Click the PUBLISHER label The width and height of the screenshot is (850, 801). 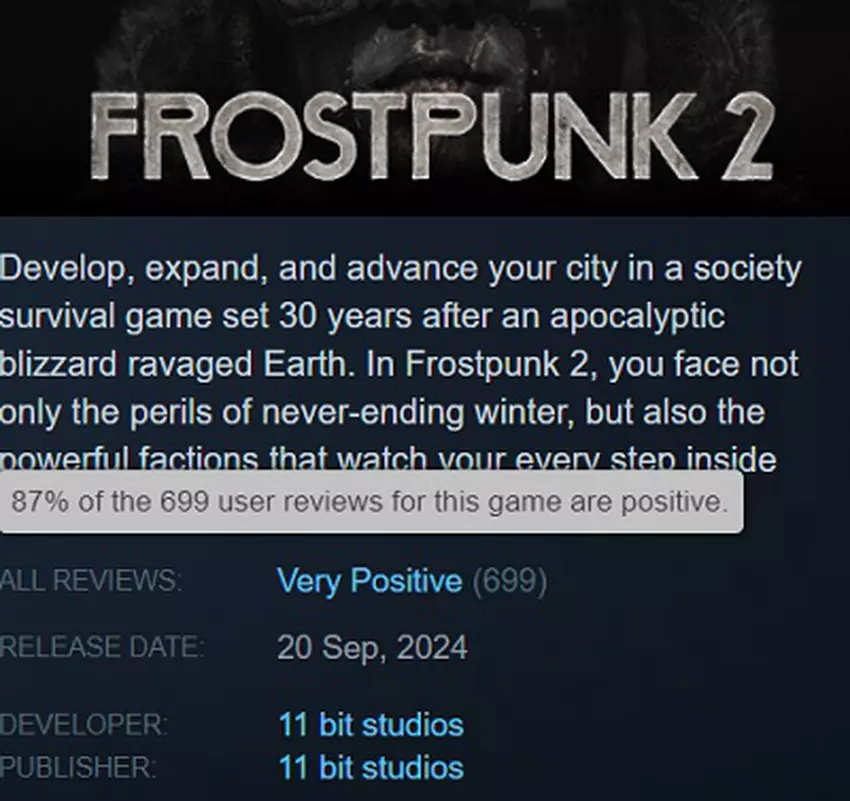pos(79,767)
